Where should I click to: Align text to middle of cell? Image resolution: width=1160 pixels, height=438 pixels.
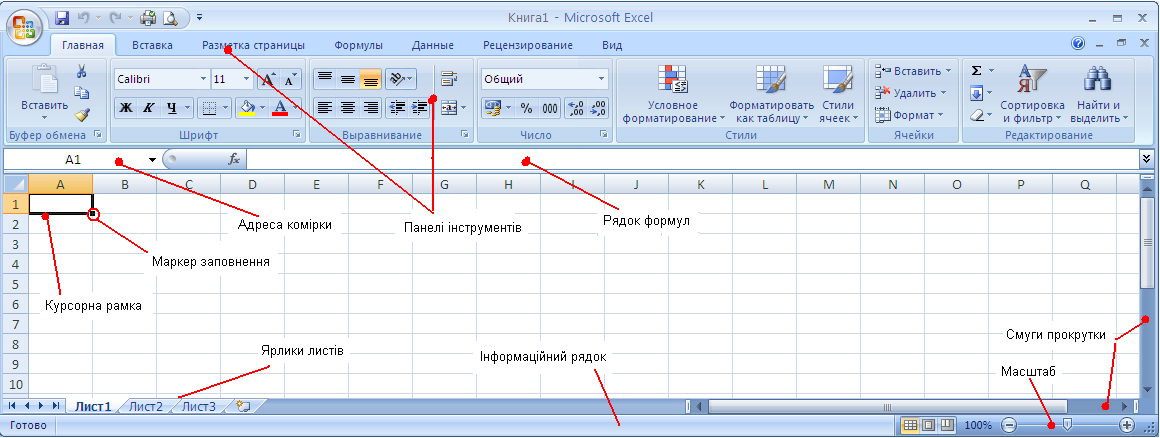(x=347, y=78)
